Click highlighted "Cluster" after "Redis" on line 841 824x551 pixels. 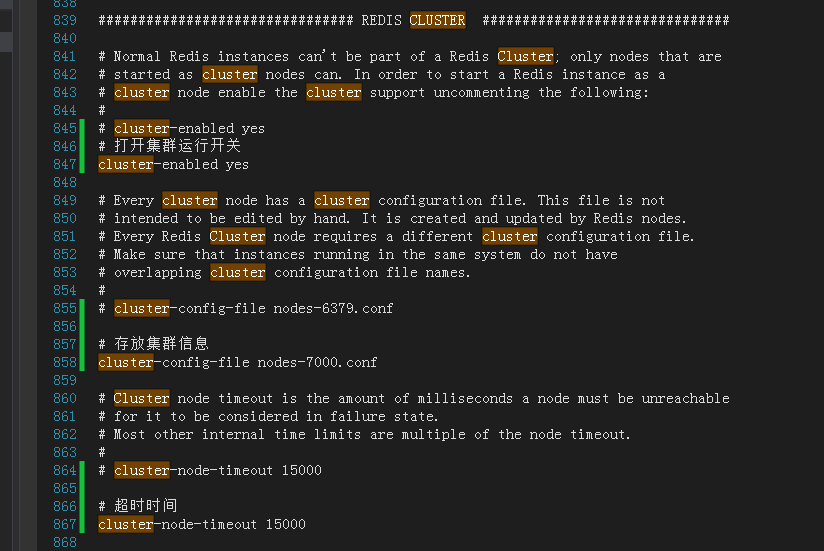pos(525,56)
